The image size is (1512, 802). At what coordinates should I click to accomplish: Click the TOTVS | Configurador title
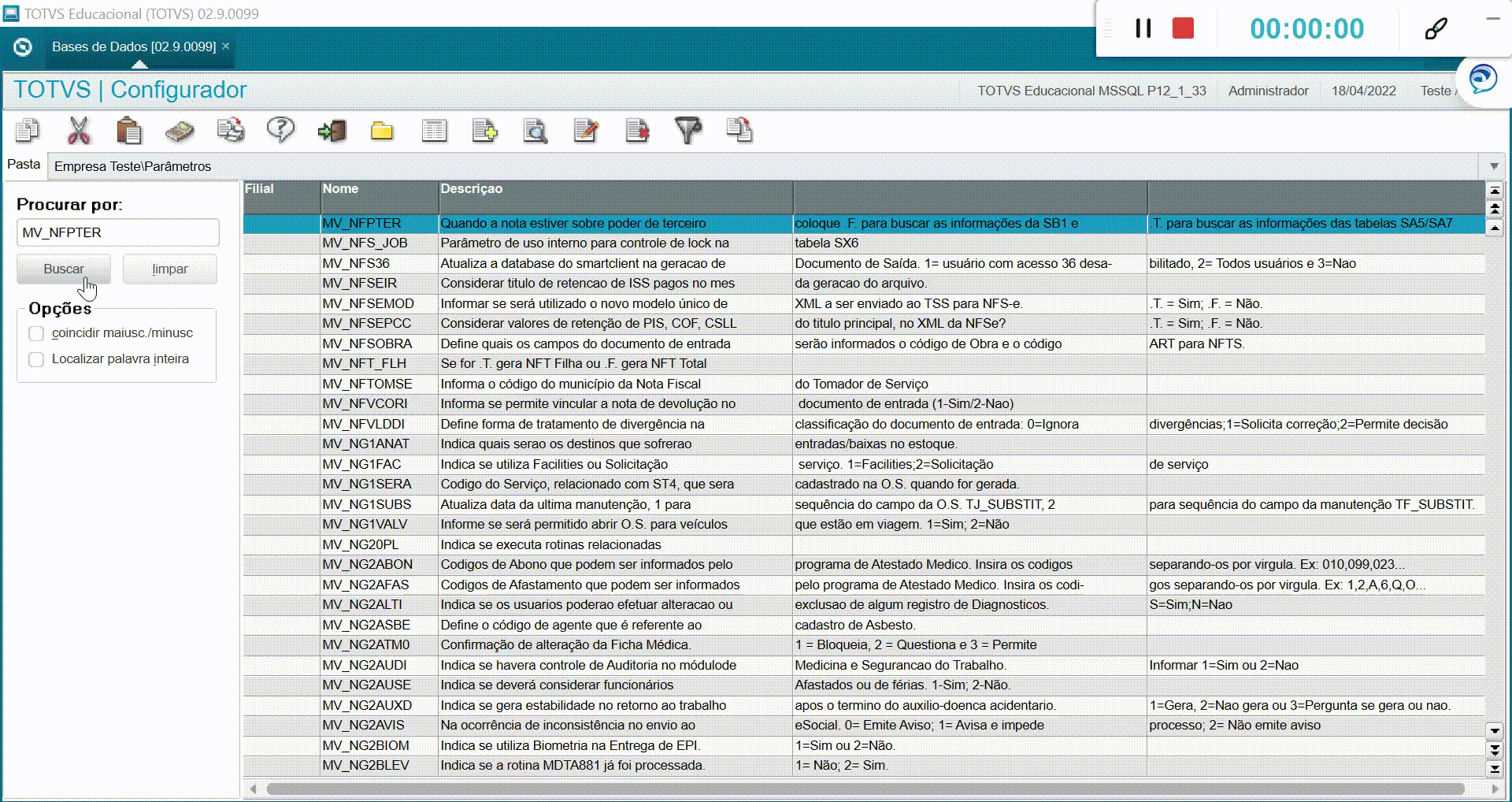click(x=130, y=90)
